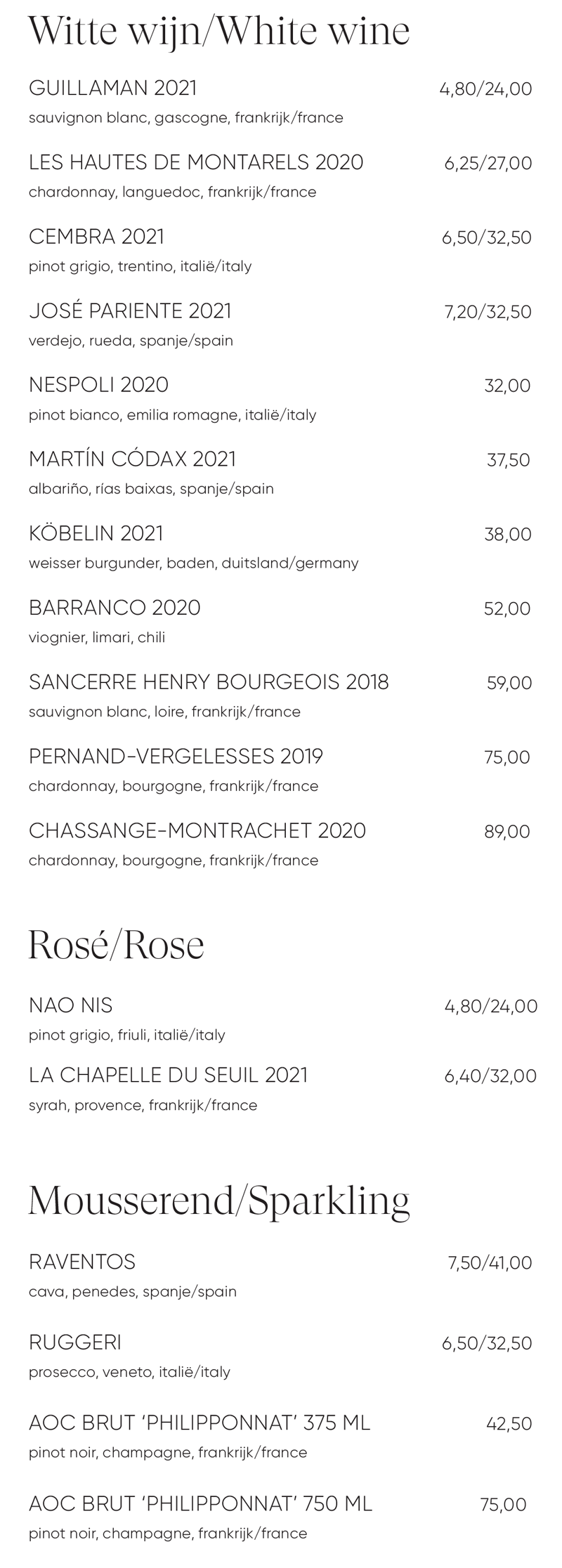Click LES HAUTES DE MONTARELS 2020

[x=196, y=162]
